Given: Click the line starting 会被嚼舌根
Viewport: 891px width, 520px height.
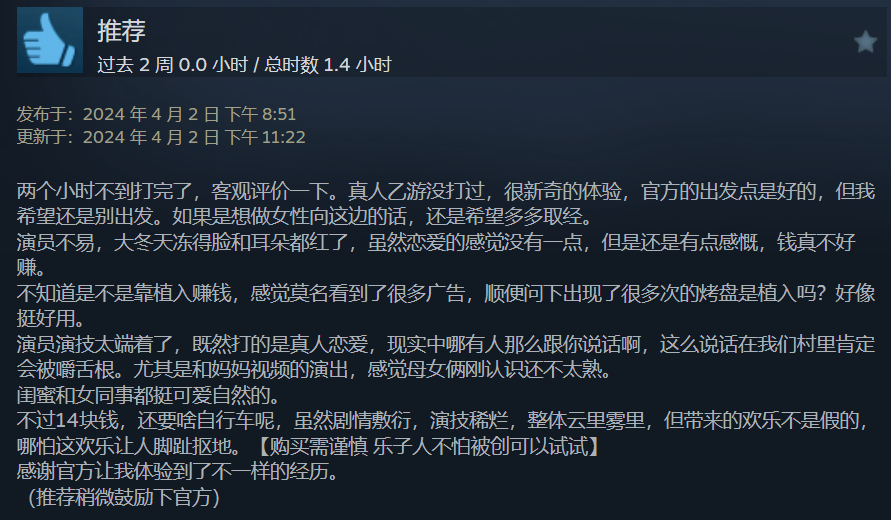Looking at the screenshot, I should coord(316,370).
